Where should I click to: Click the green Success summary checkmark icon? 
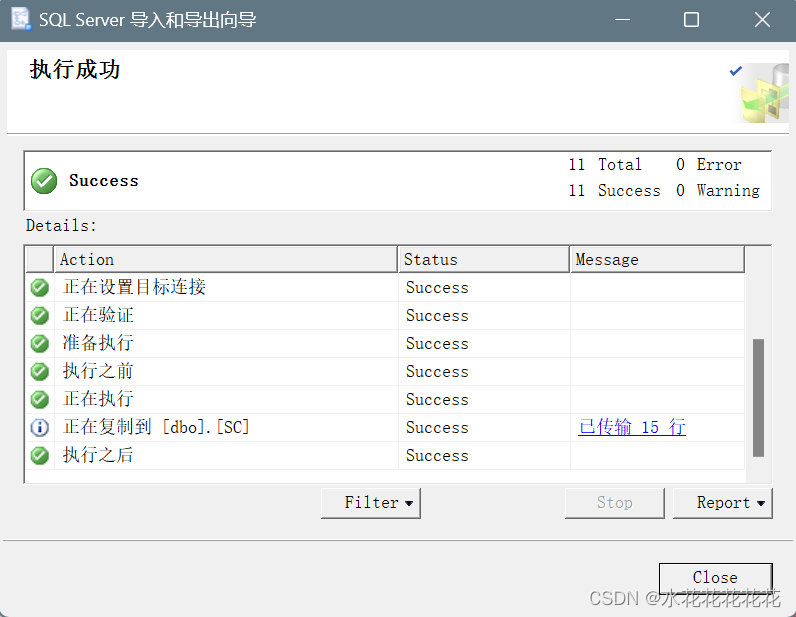[x=44, y=181]
